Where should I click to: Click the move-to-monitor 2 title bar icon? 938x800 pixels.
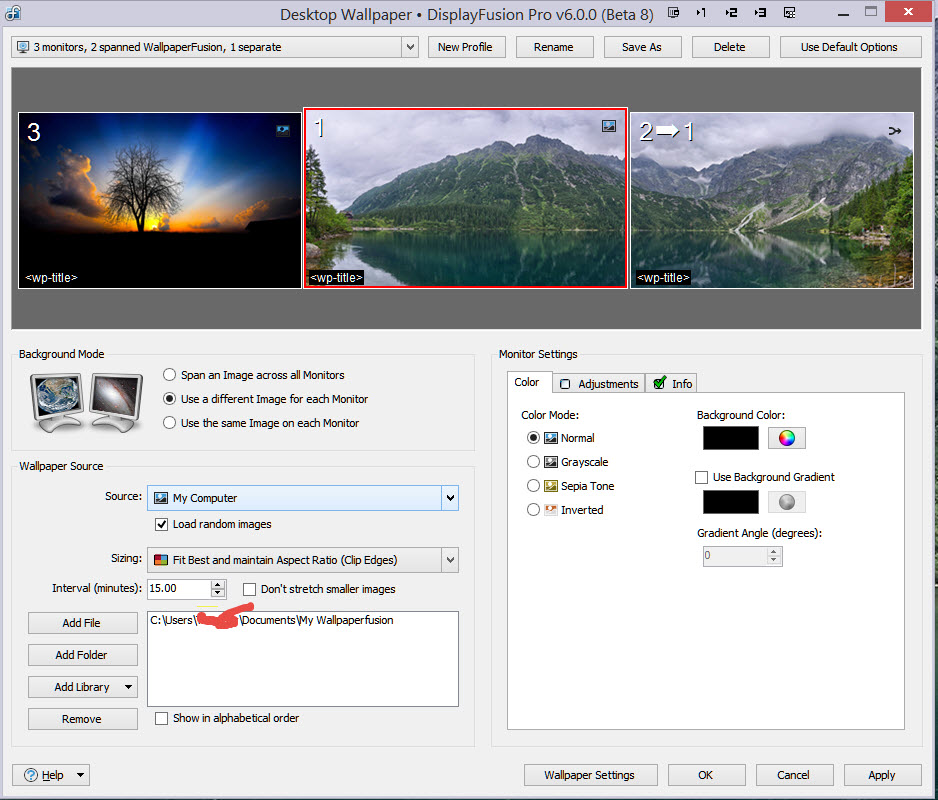(x=731, y=13)
